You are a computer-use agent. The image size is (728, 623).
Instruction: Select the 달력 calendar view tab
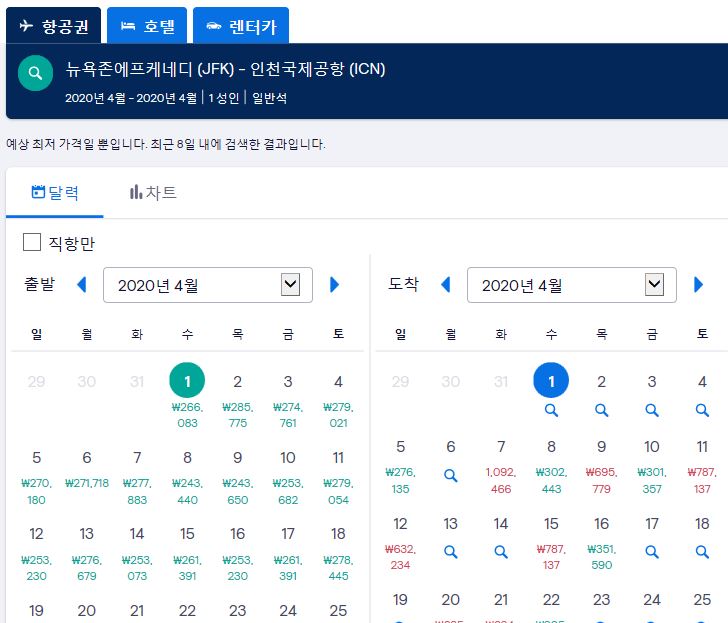tap(55, 193)
